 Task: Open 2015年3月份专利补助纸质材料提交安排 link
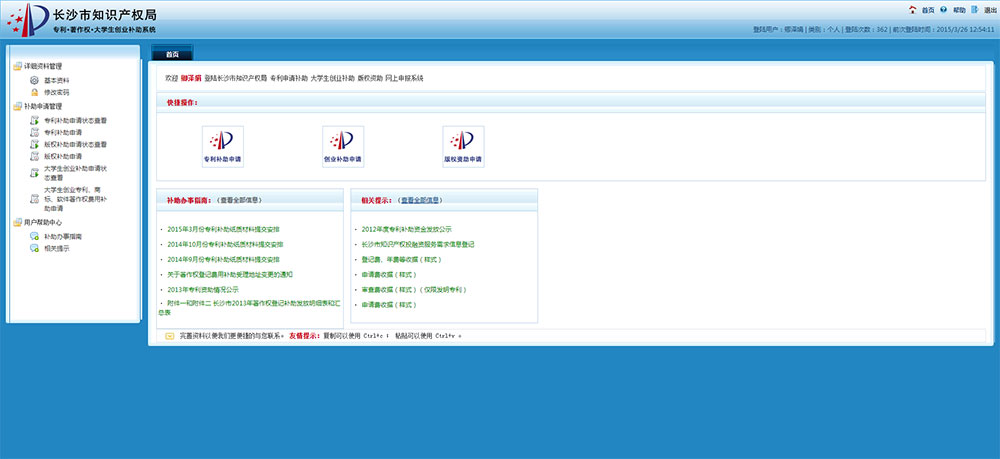[x=224, y=229]
